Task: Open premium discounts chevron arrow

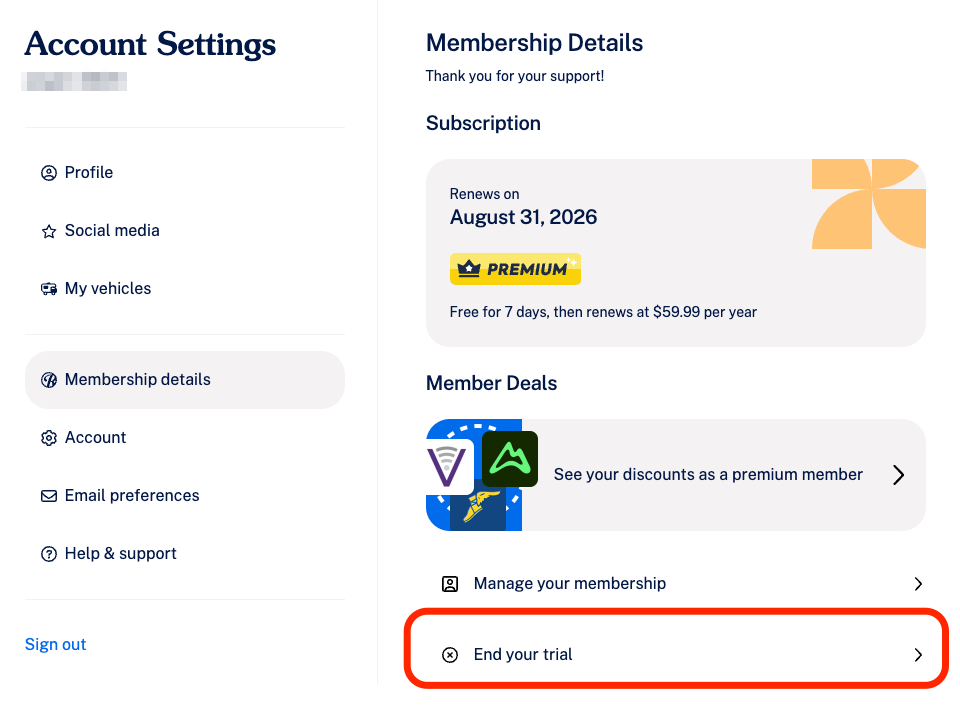Action: (x=898, y=475)
